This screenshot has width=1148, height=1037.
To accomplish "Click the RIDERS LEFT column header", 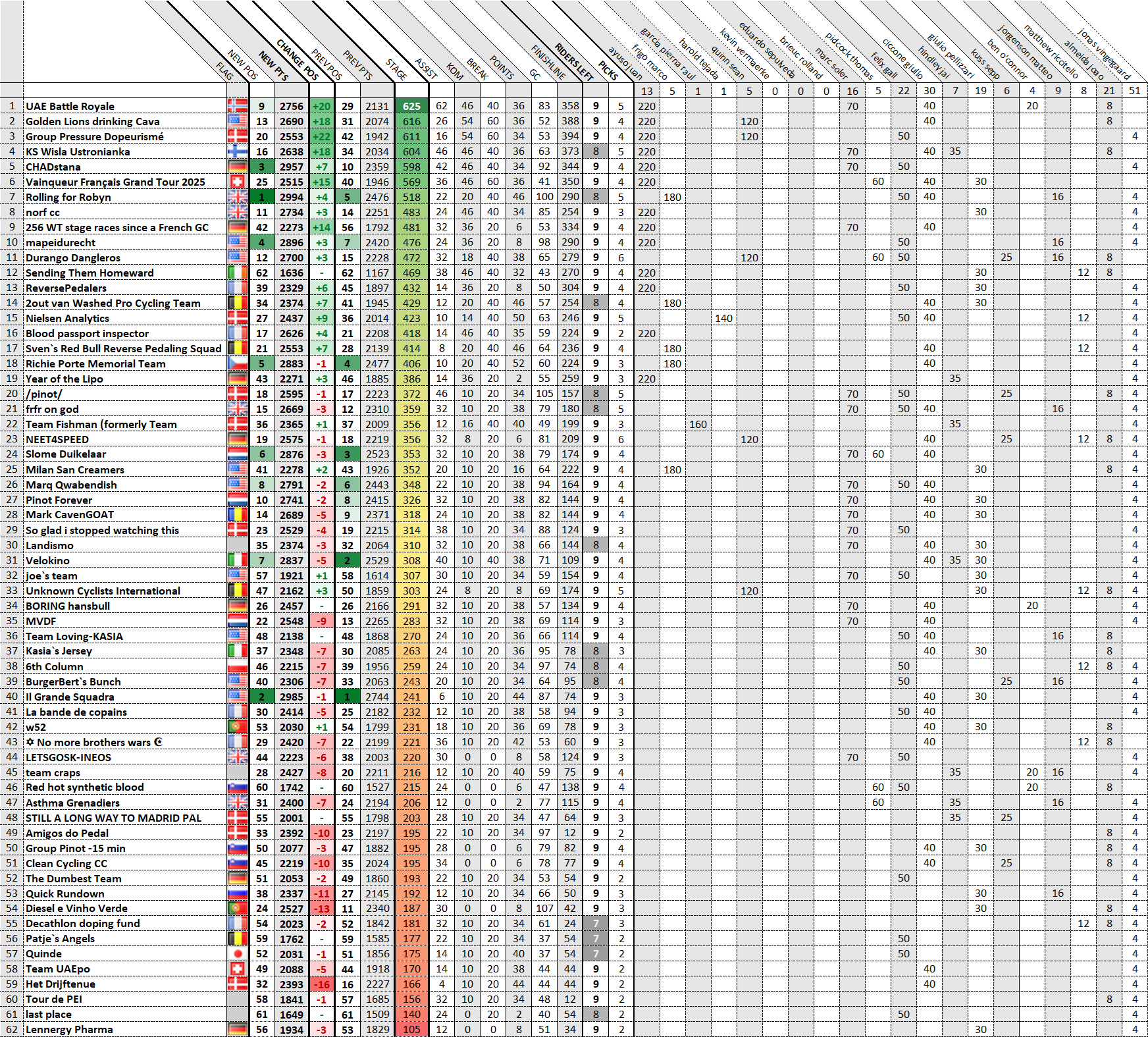I will click(574, 62).
